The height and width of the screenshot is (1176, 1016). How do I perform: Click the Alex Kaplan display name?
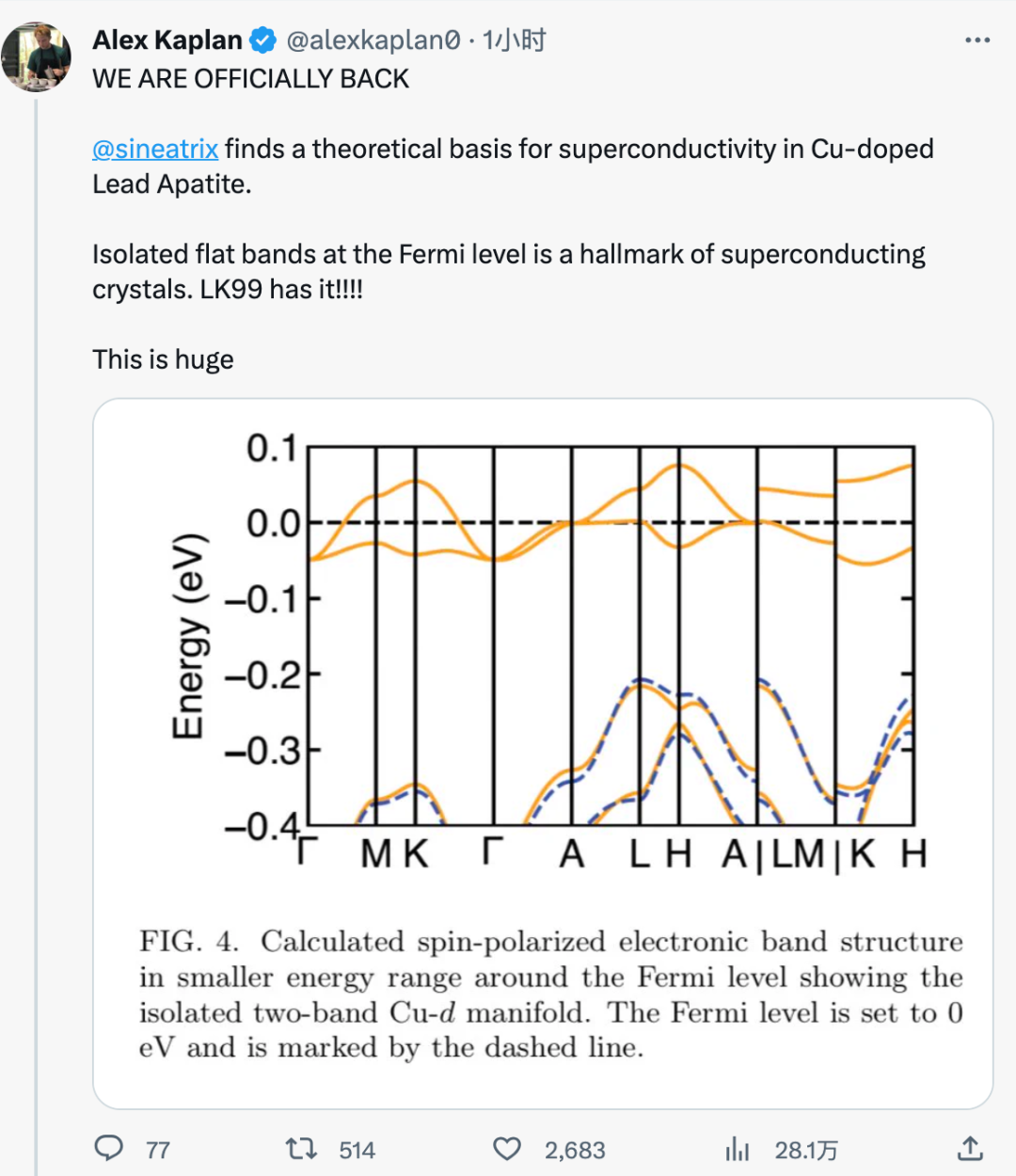(x=167, y=40)
